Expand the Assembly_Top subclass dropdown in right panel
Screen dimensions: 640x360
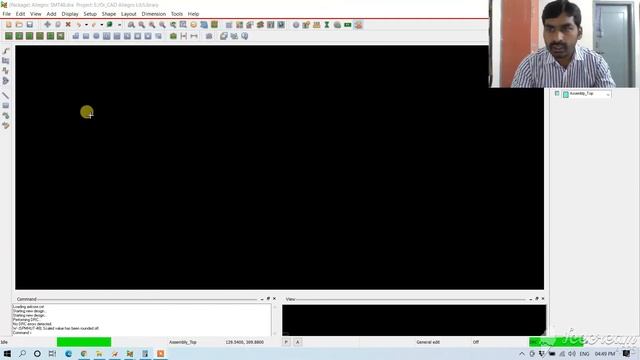[608, 94]
